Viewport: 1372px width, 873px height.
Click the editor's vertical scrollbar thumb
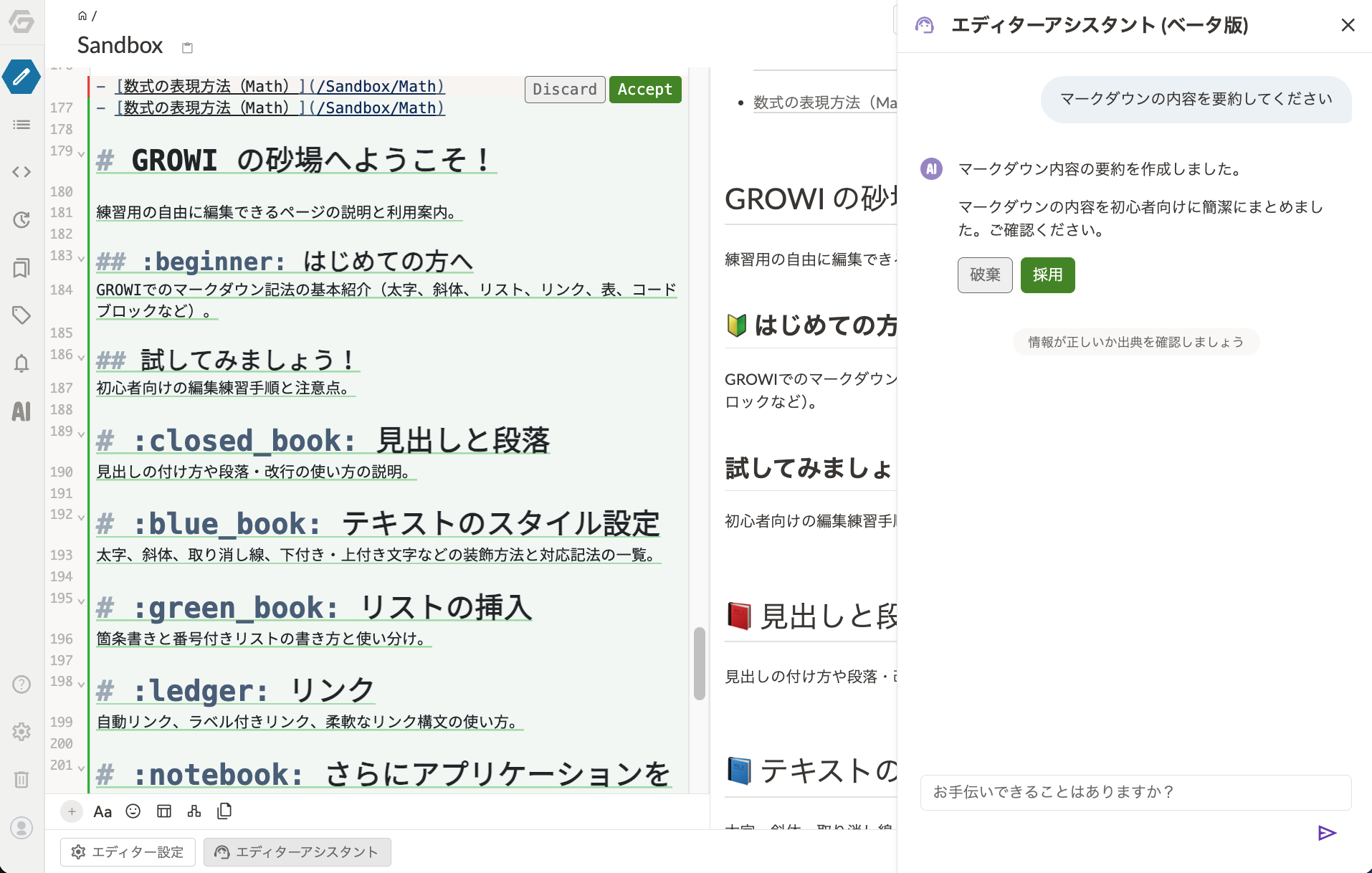pos(700,663)
